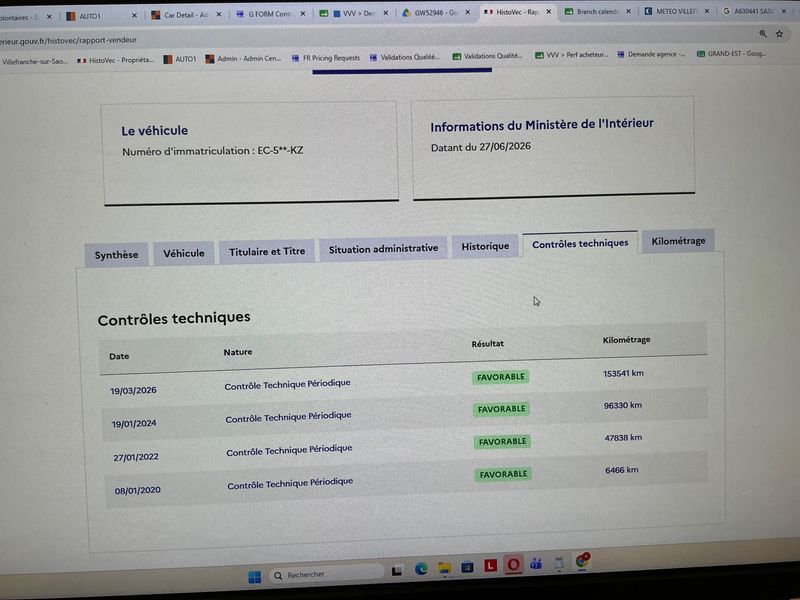Open the Villefranche-sur-Sao bookmark
This screenshot has width=800, height=600.
pos(34,61)
